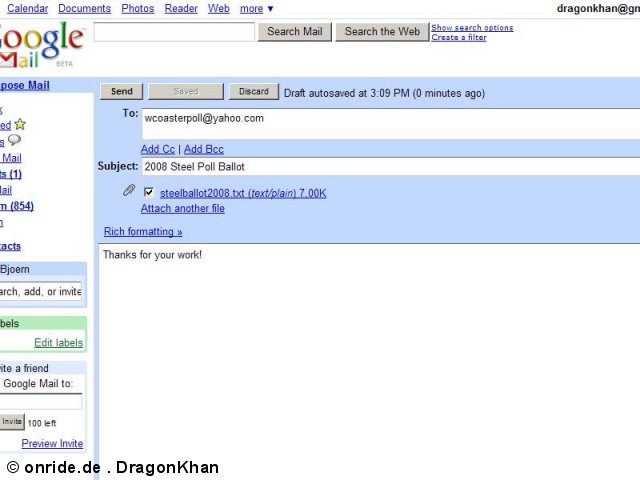Click Attach another file
This screenshot has height=480, width=640.
[182, 209]
